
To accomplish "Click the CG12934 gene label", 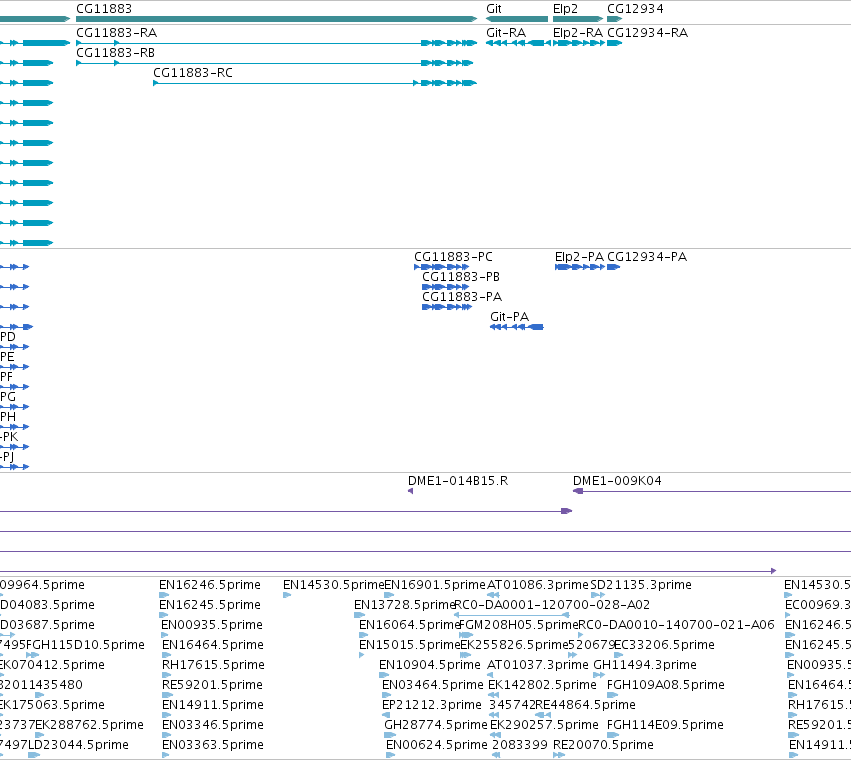I will (x=635, y=9).
